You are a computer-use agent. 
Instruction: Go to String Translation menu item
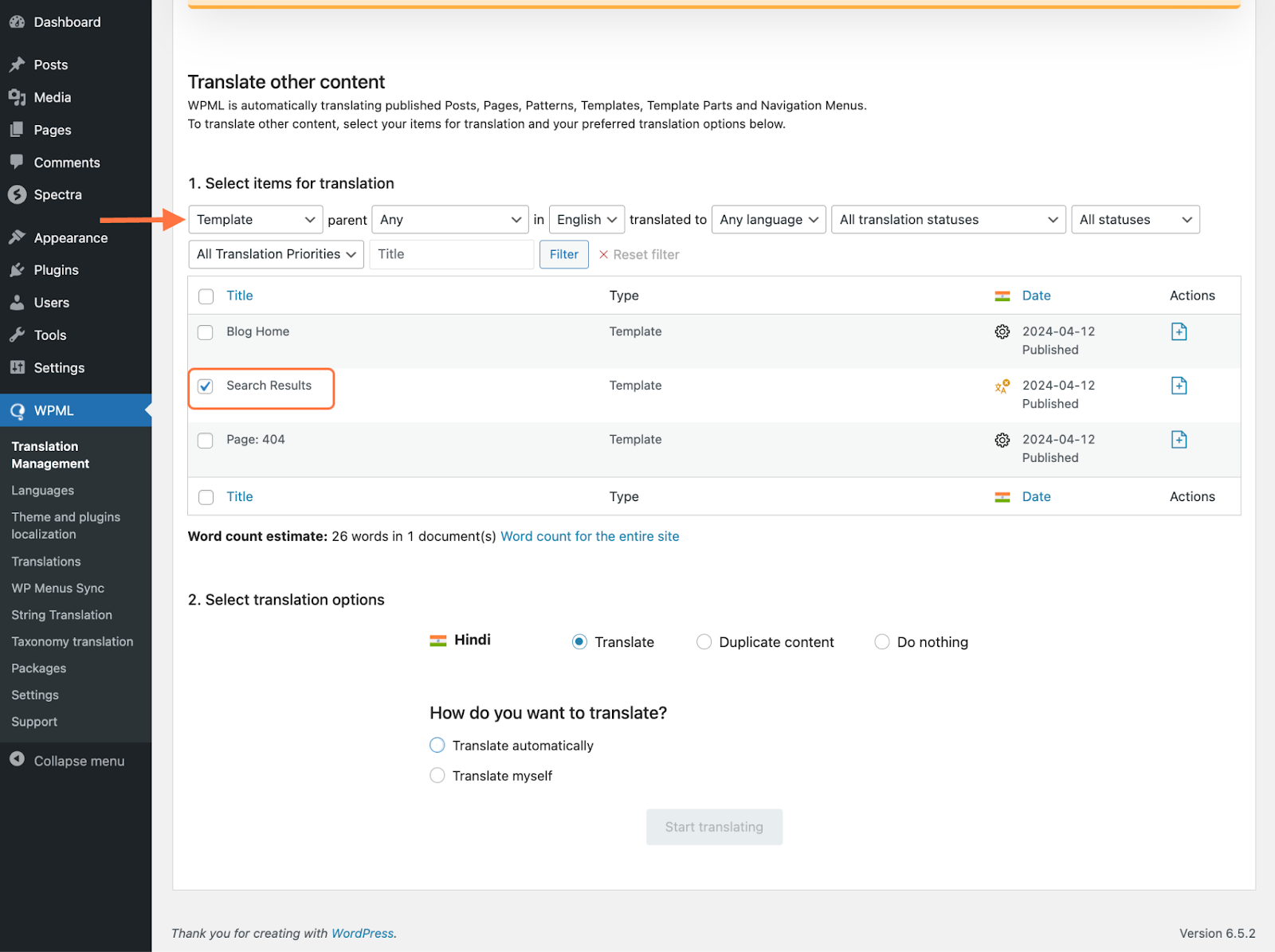pyautogui.click(x=61, y=614)
